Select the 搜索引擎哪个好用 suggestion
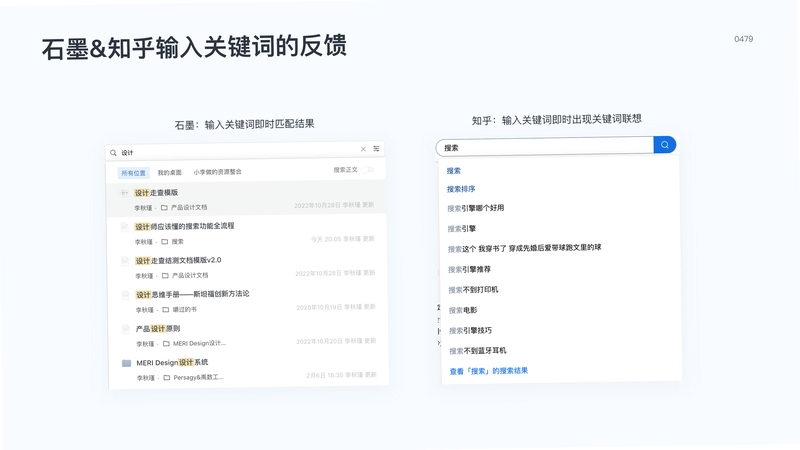 click(476, 208)
